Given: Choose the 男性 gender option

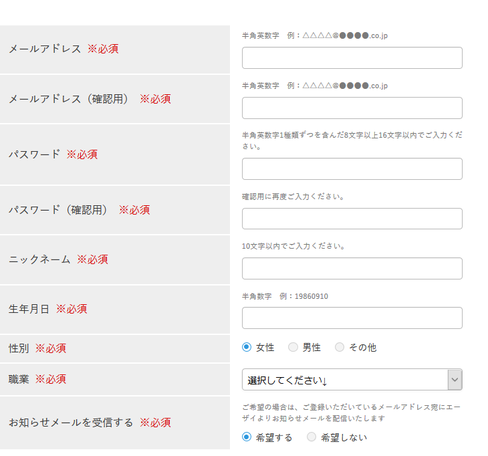Looking at the screenshot, I should click(293, 347).
